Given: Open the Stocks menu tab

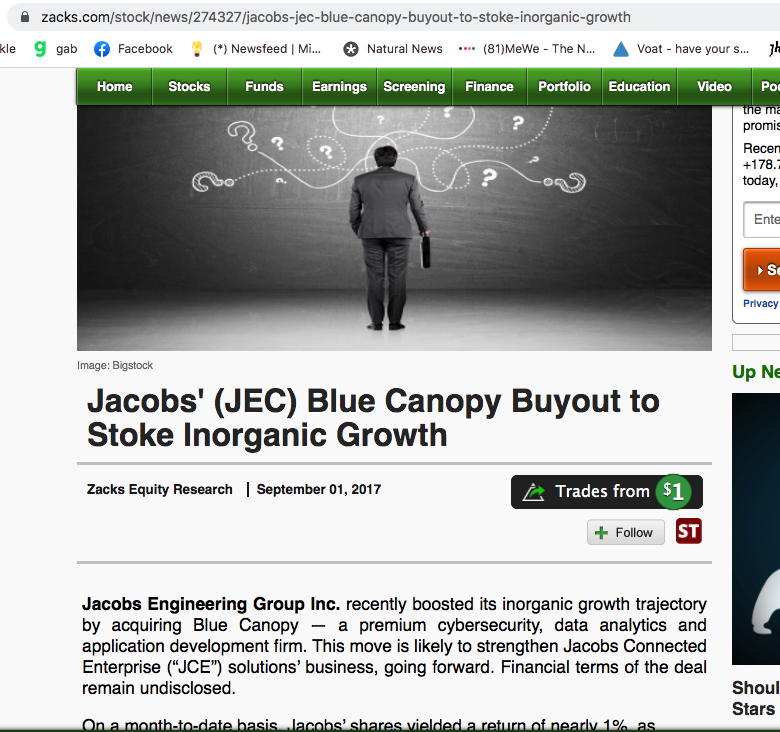Looking at the screenshot, I should pyautogui.click(x=190, y=87).
